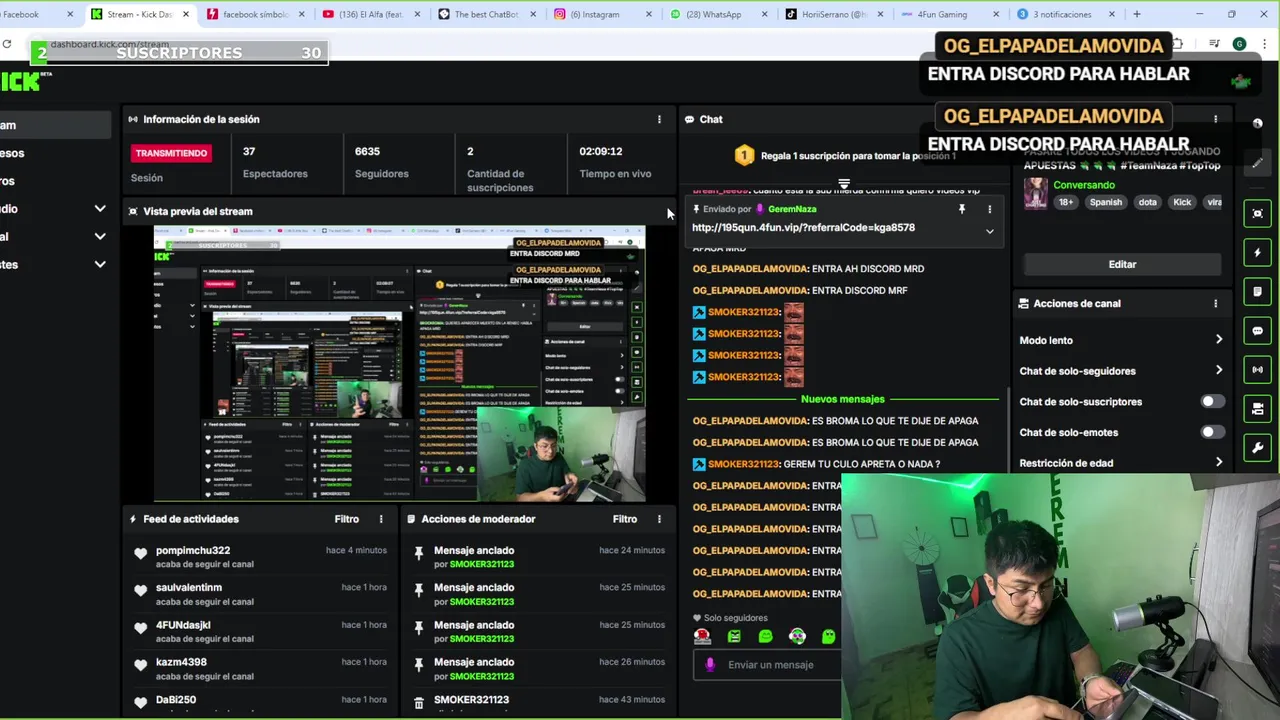Screen dimensions: 1280x720
Task: Open the screen focus icon in right sidebar
Action: (1258, 213)
